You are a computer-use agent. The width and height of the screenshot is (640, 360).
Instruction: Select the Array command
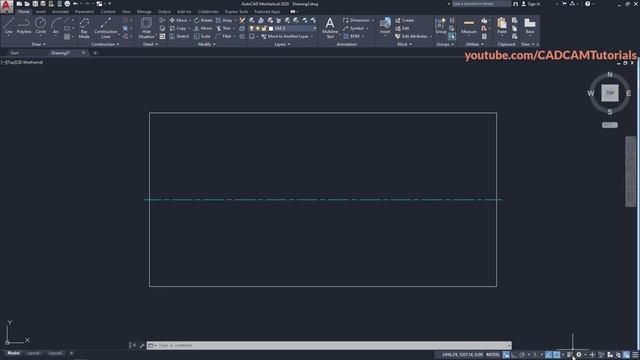[x=224, y=20]
